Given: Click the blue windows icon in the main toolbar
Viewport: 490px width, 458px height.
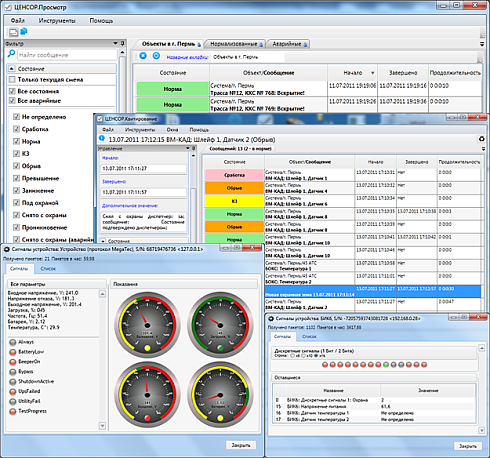Looking at the screenshot, I should coord(24,32).
